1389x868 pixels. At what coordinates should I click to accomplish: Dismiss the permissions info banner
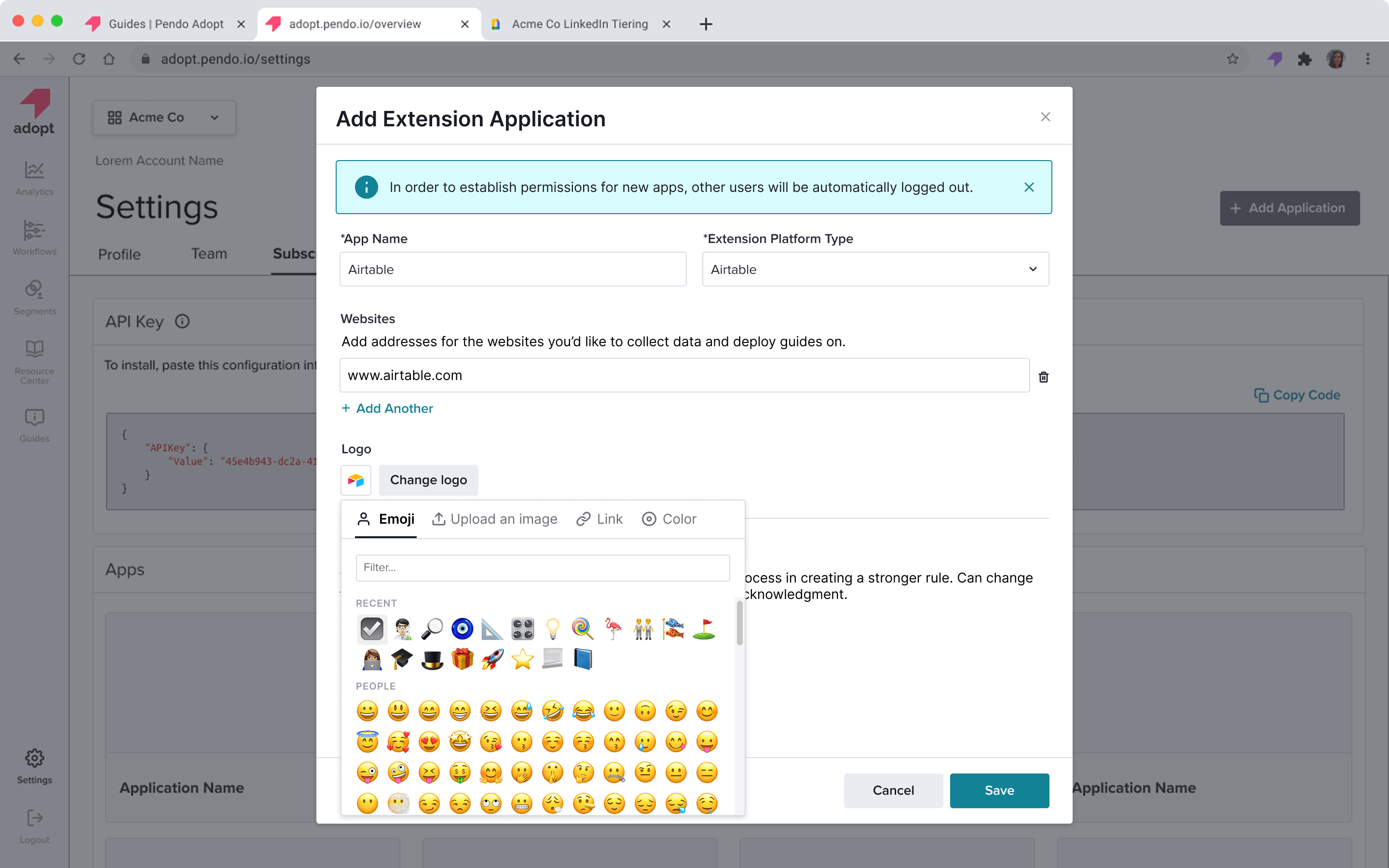click(x=1029, y=187)
